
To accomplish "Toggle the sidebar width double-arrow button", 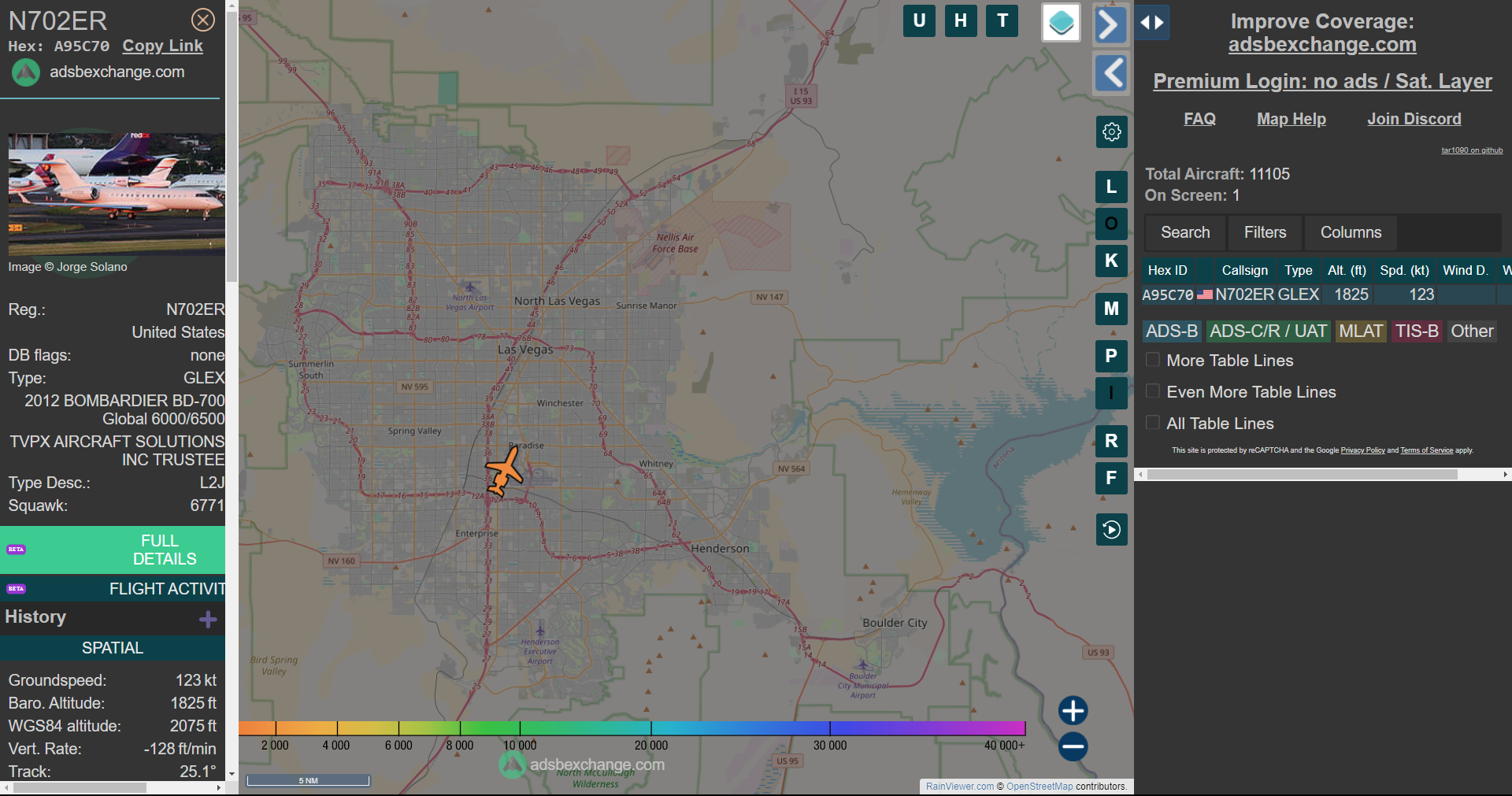I will click(1152, 22).
